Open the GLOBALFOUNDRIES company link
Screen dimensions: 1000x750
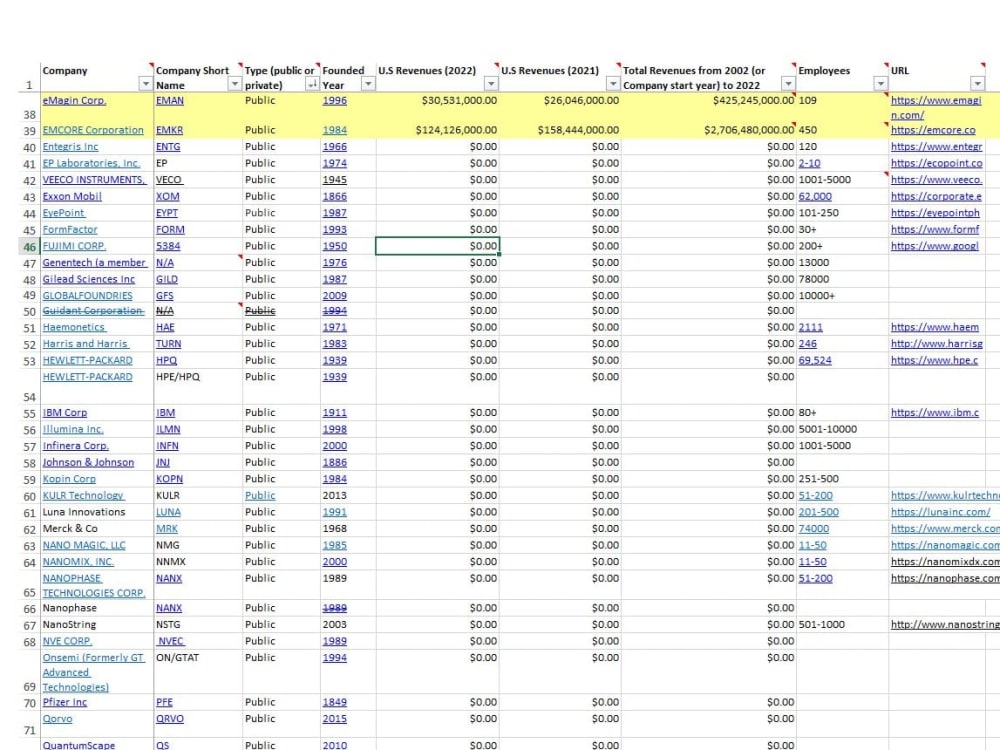click(x=87, y=296)
